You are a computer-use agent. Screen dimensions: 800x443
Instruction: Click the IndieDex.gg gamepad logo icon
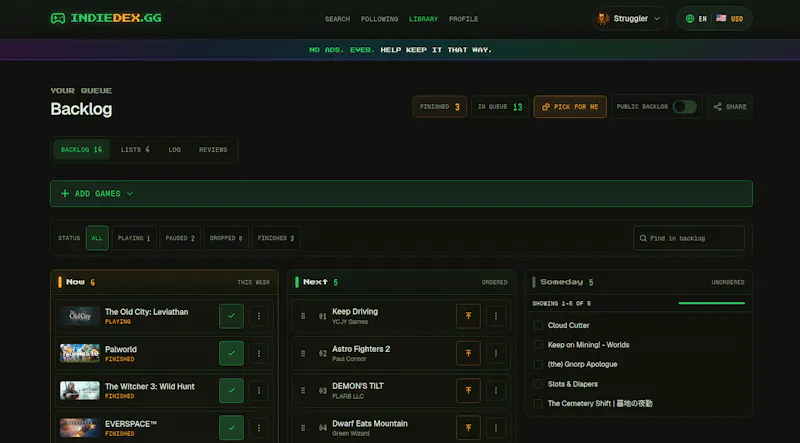pos(58,18)
